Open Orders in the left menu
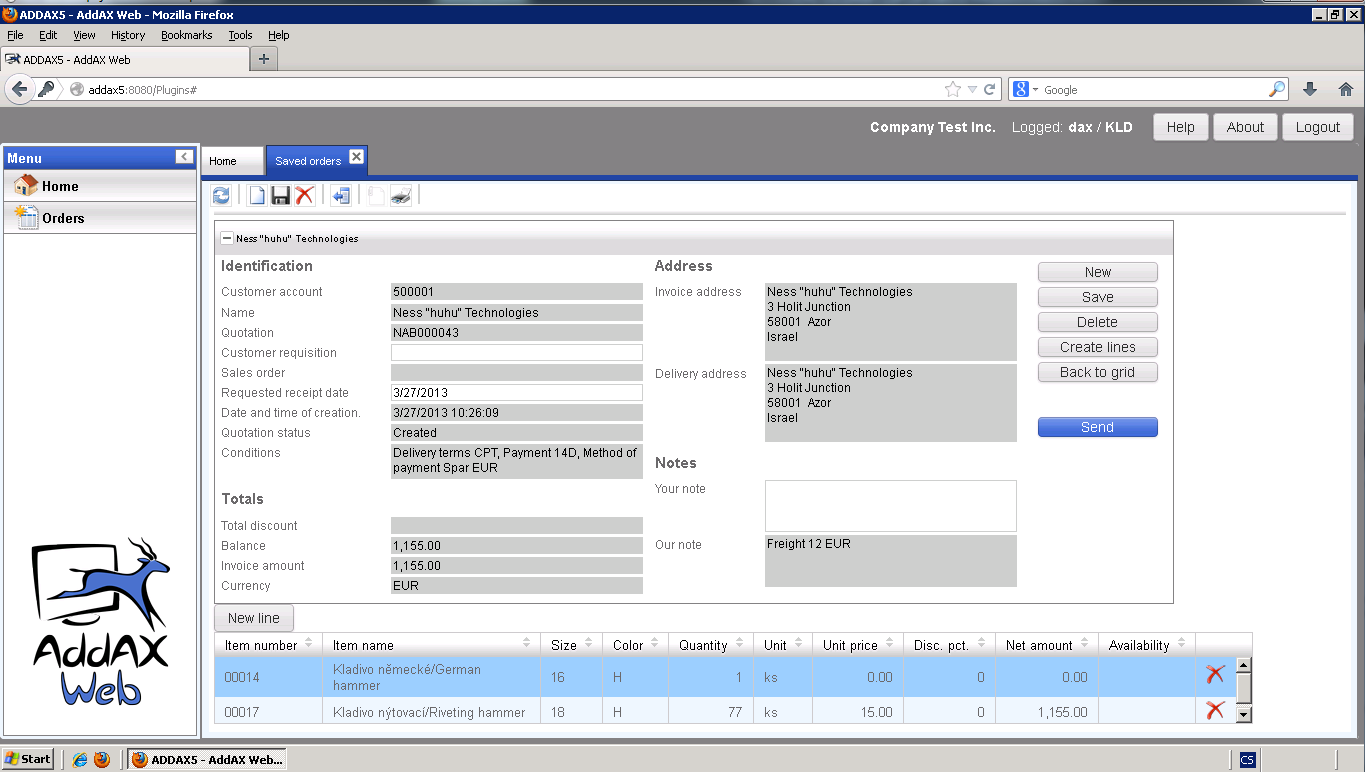 coord(63,218)
